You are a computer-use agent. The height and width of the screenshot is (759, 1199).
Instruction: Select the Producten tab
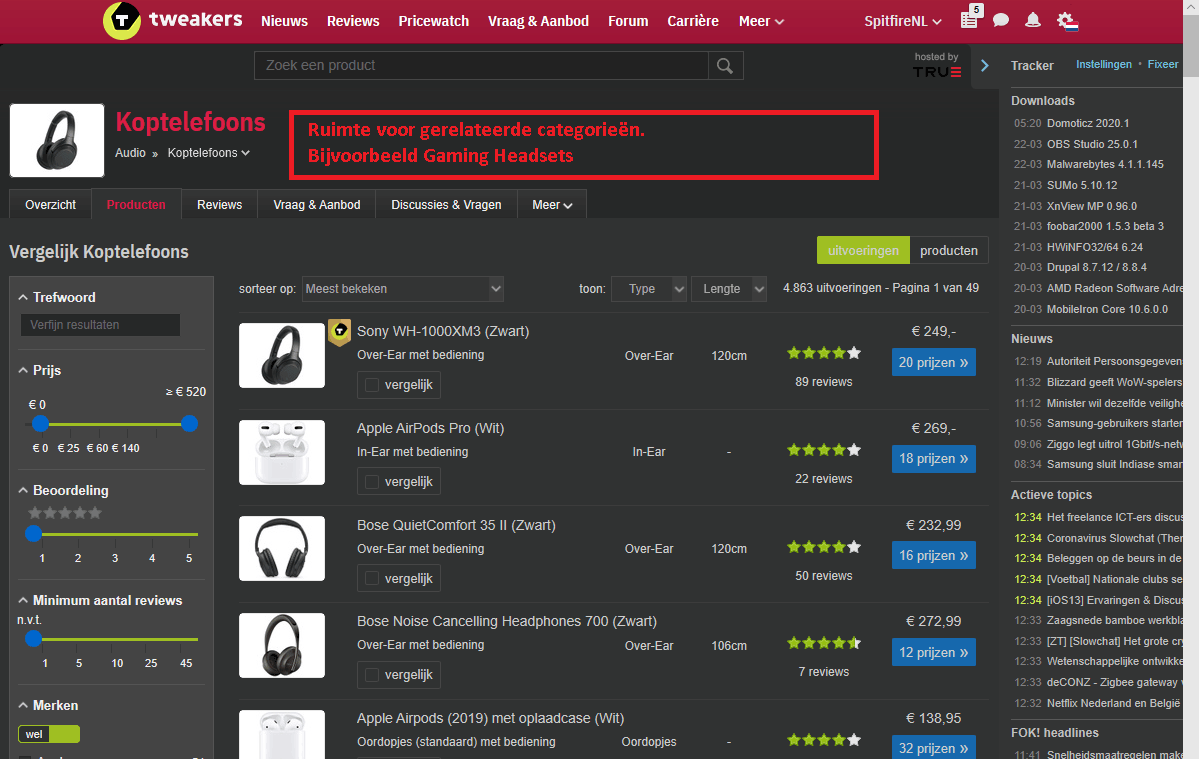(x=136, y=205)
